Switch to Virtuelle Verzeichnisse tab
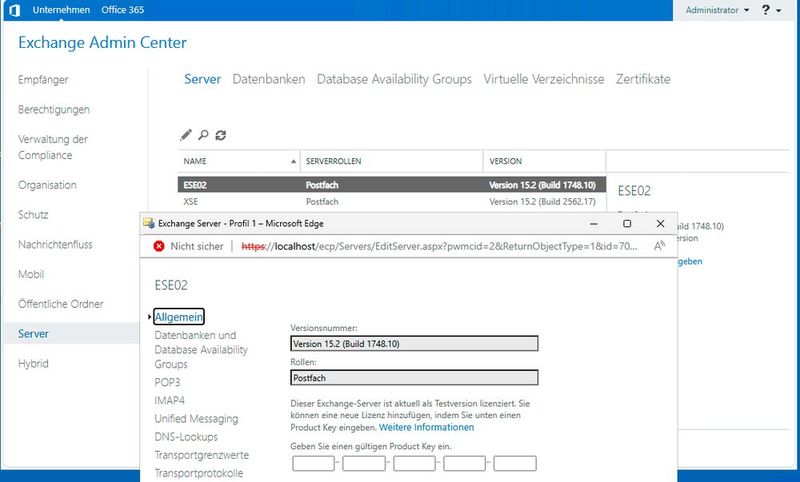The height and width of the screenshot is (482, 800). click(544, 79)
